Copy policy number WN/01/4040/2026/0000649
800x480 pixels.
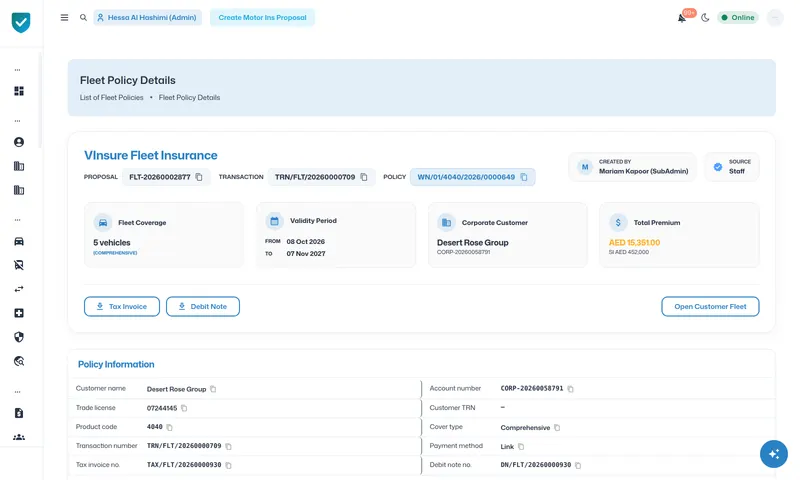(x=524, y=177)
